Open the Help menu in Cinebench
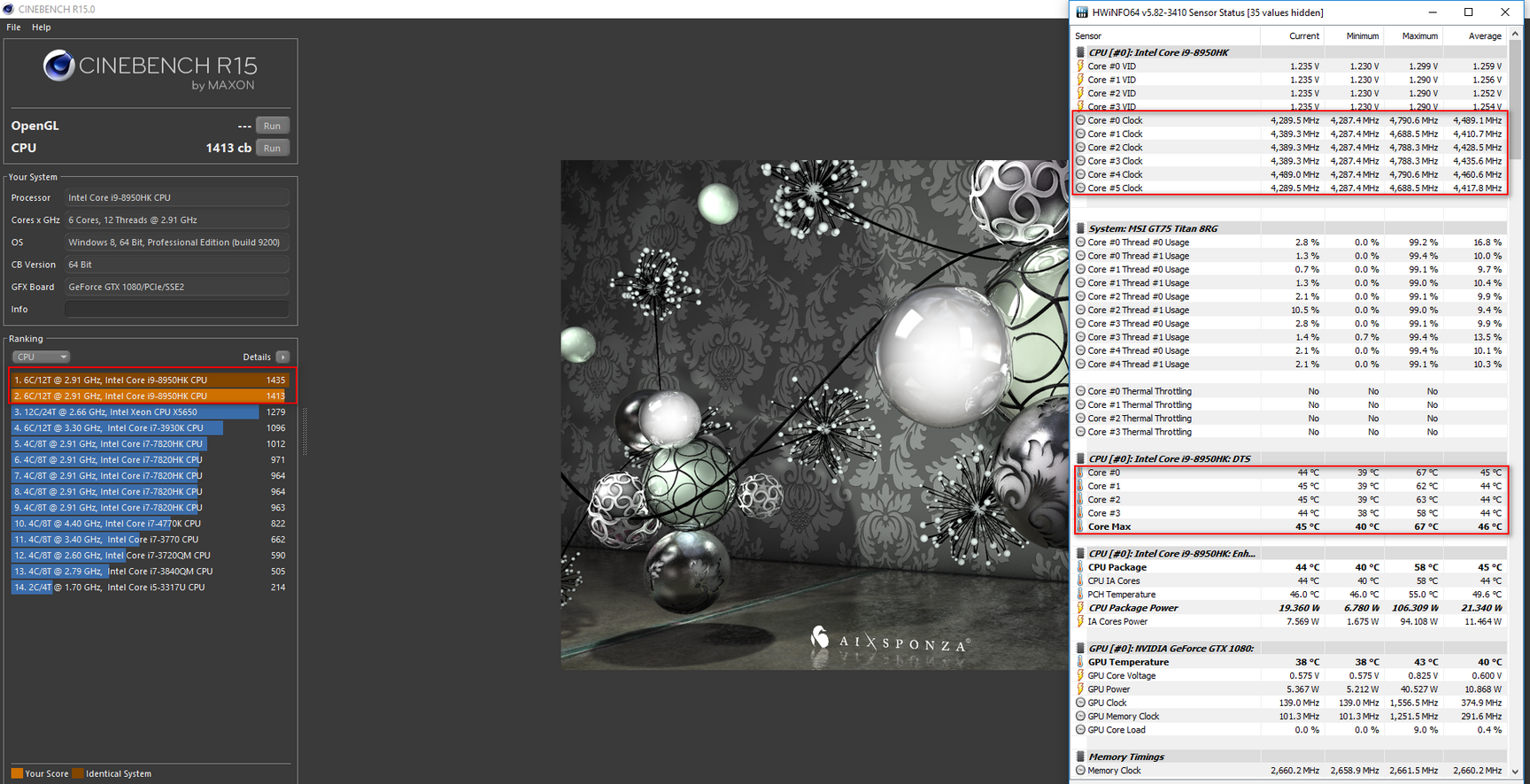The height and width of the screenshot is (784, 1530). 42,27
